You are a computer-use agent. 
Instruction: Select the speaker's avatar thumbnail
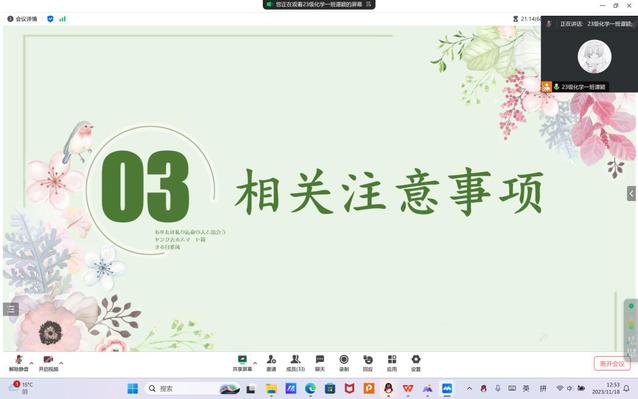[x=594, y=57]
